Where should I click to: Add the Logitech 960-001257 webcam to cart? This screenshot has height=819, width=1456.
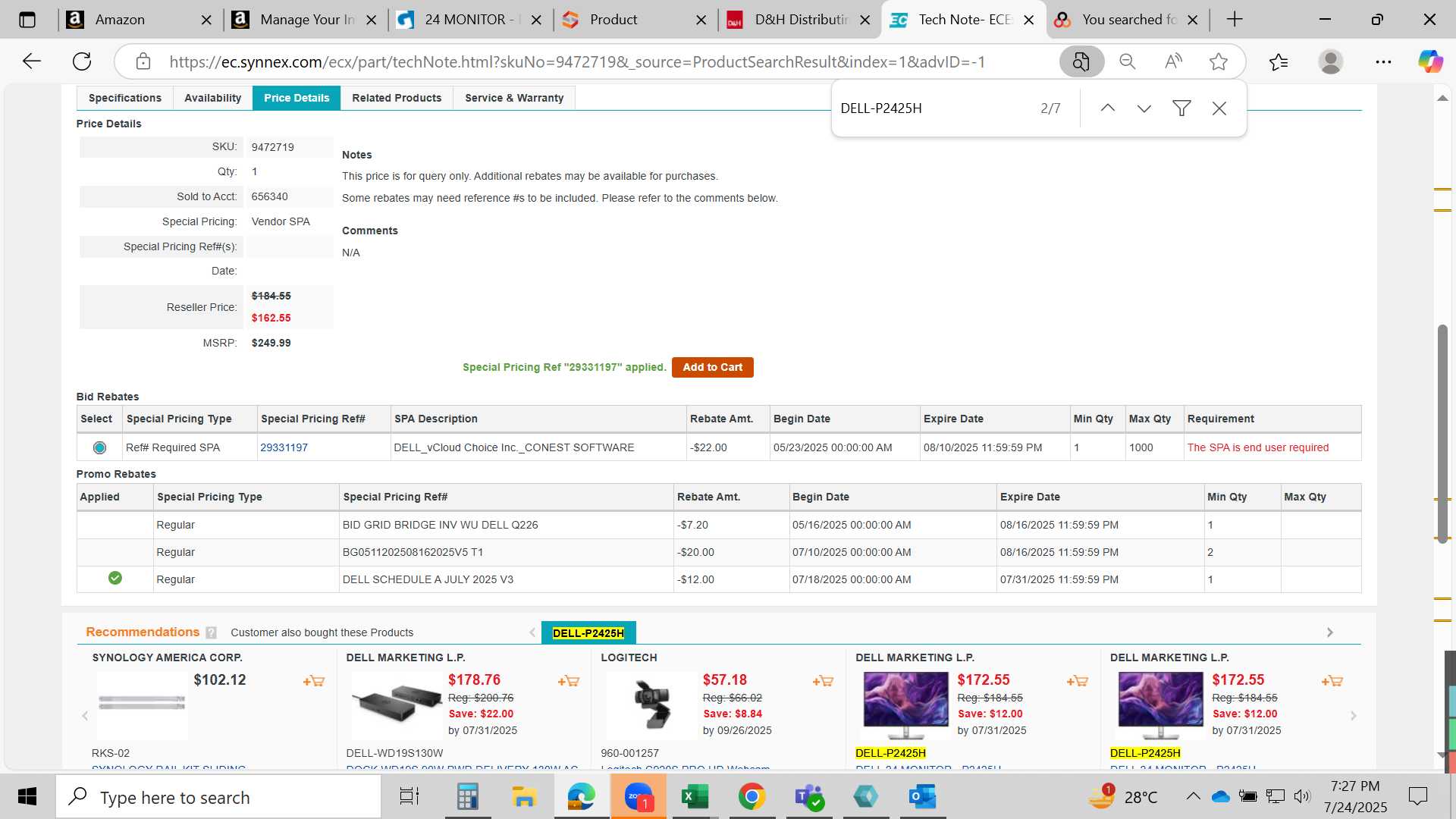point(824,681)
